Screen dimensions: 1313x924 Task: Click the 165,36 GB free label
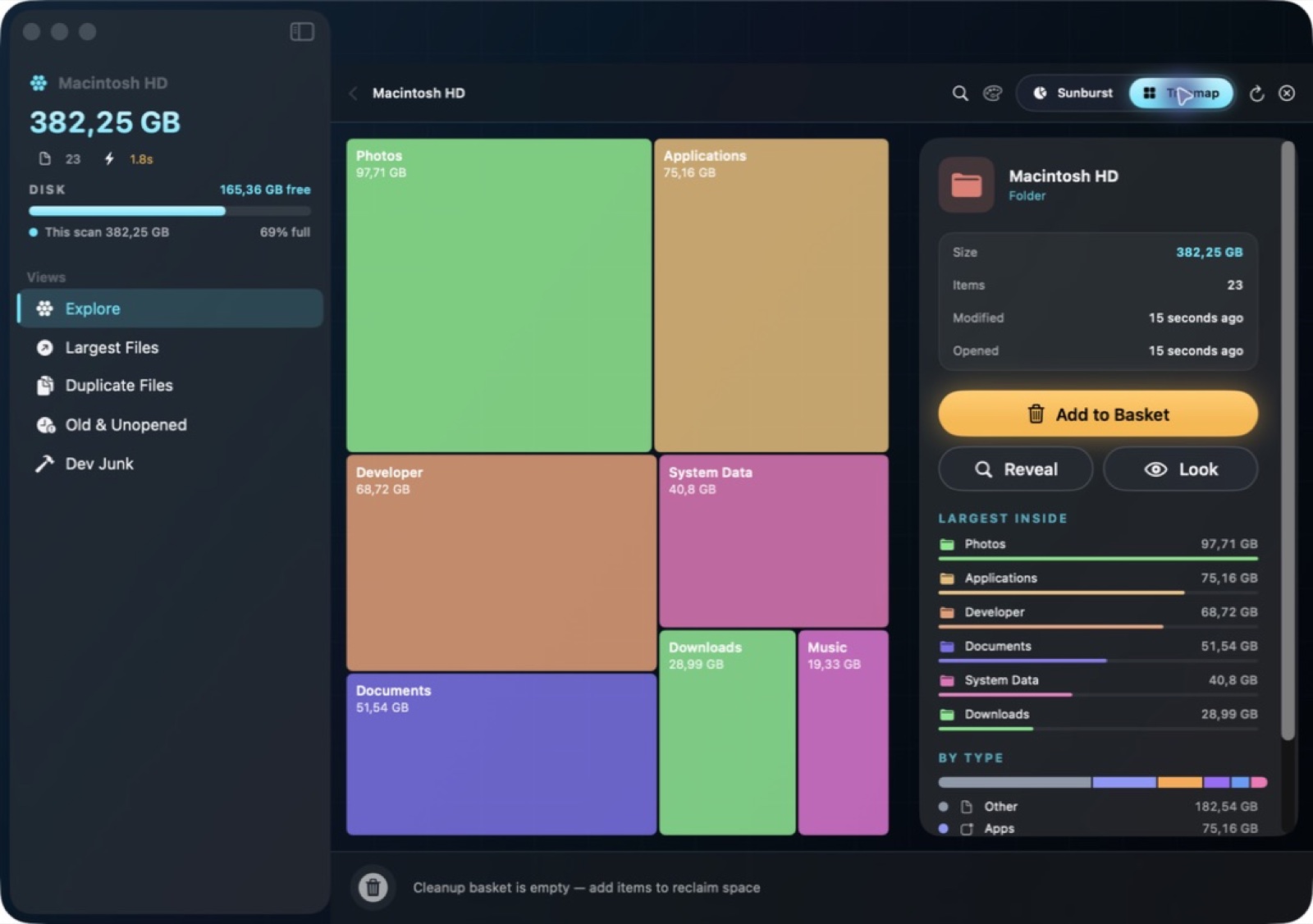coord(265,190)
